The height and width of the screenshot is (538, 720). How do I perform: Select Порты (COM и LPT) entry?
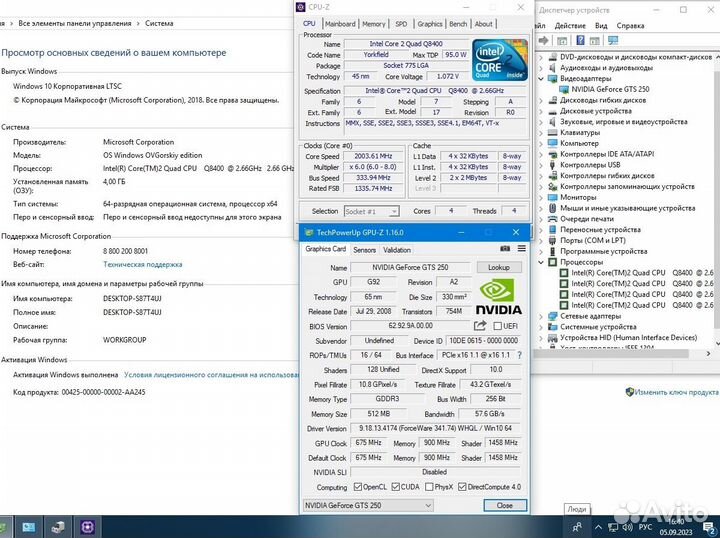coord(593,241)
